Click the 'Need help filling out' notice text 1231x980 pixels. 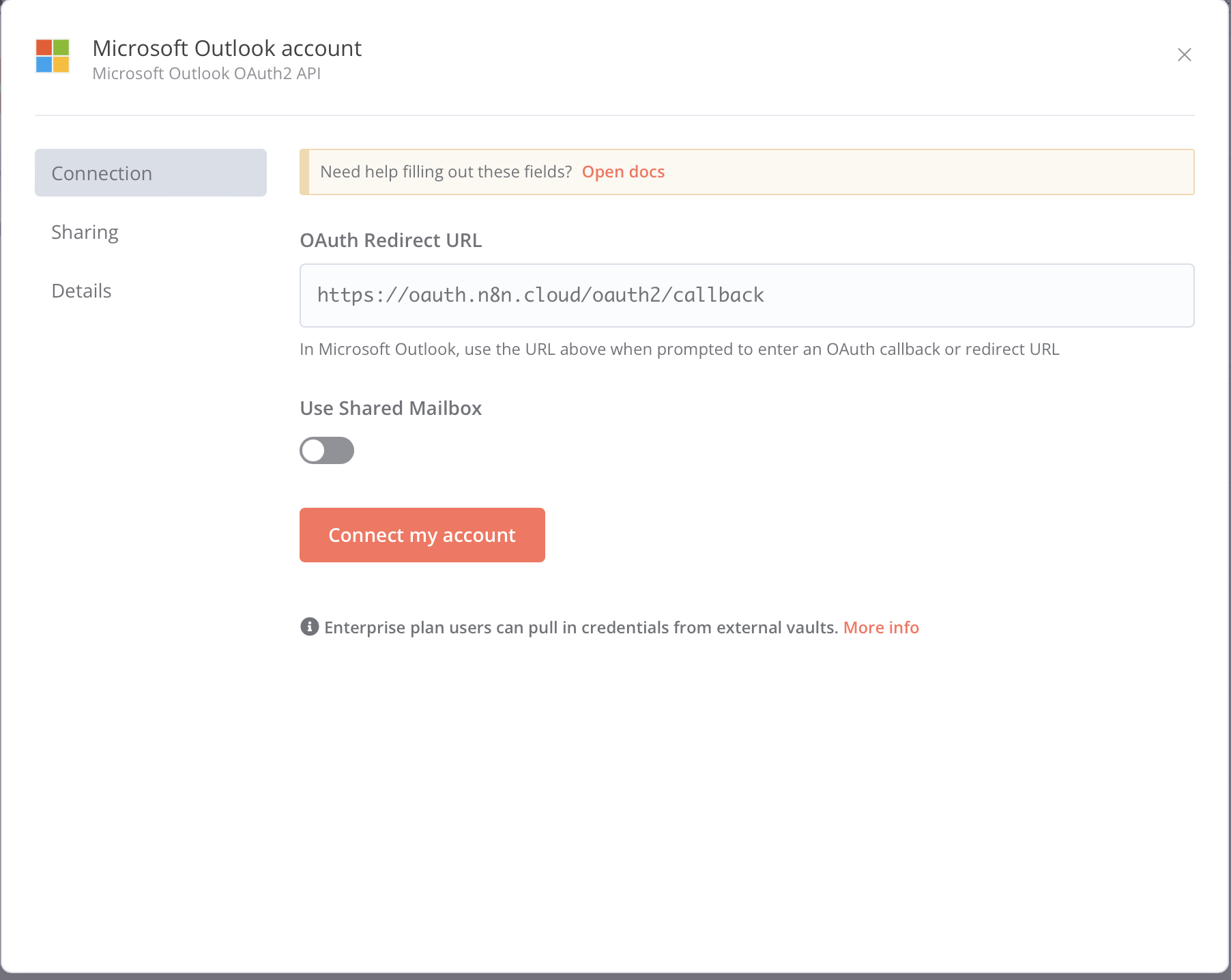click(446, 172)
